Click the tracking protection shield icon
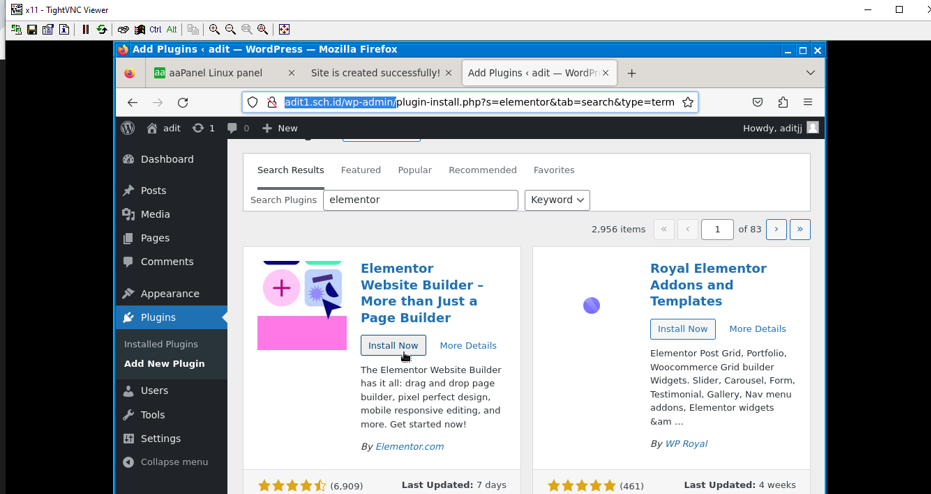The width and height of the screenshot is (931, 494). [x=252, y=102]
